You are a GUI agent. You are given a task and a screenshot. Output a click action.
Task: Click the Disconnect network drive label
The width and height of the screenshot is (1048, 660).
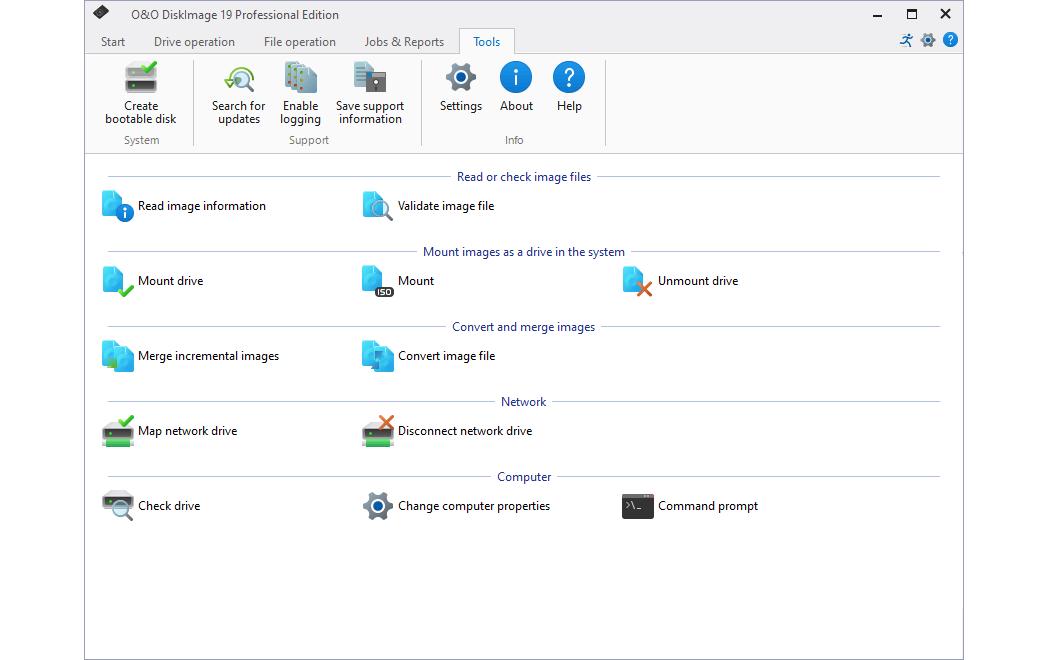(465, 431)
